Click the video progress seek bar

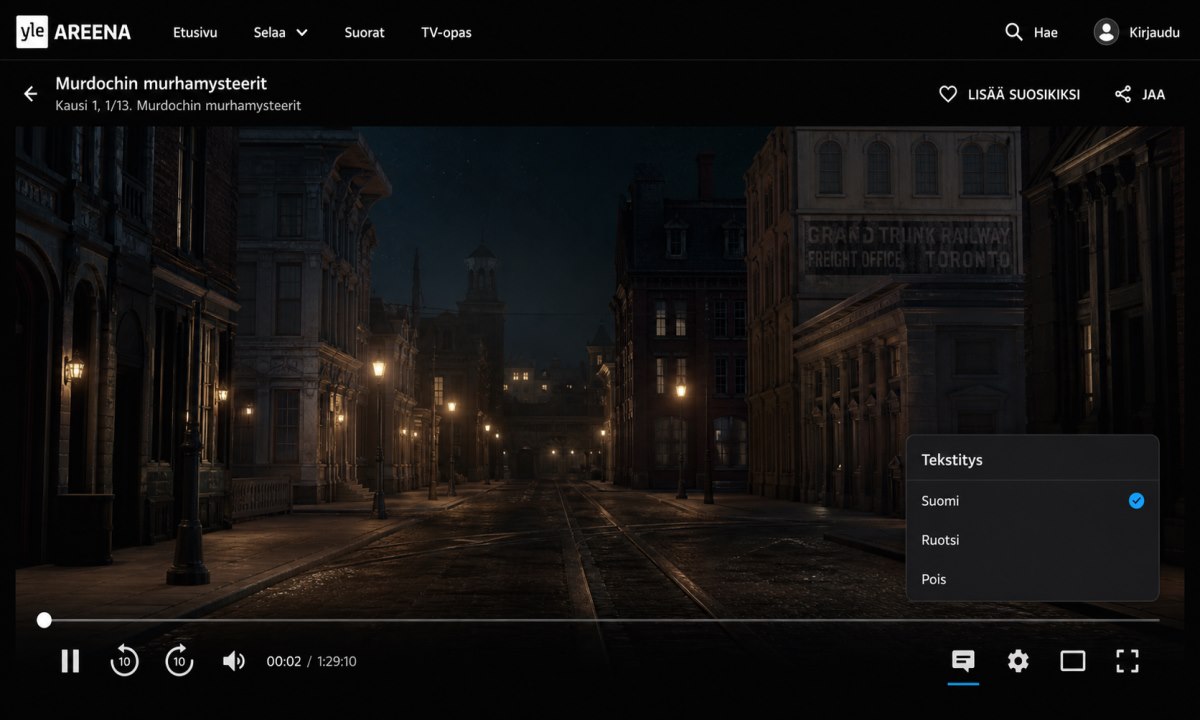tap(600, 620)
